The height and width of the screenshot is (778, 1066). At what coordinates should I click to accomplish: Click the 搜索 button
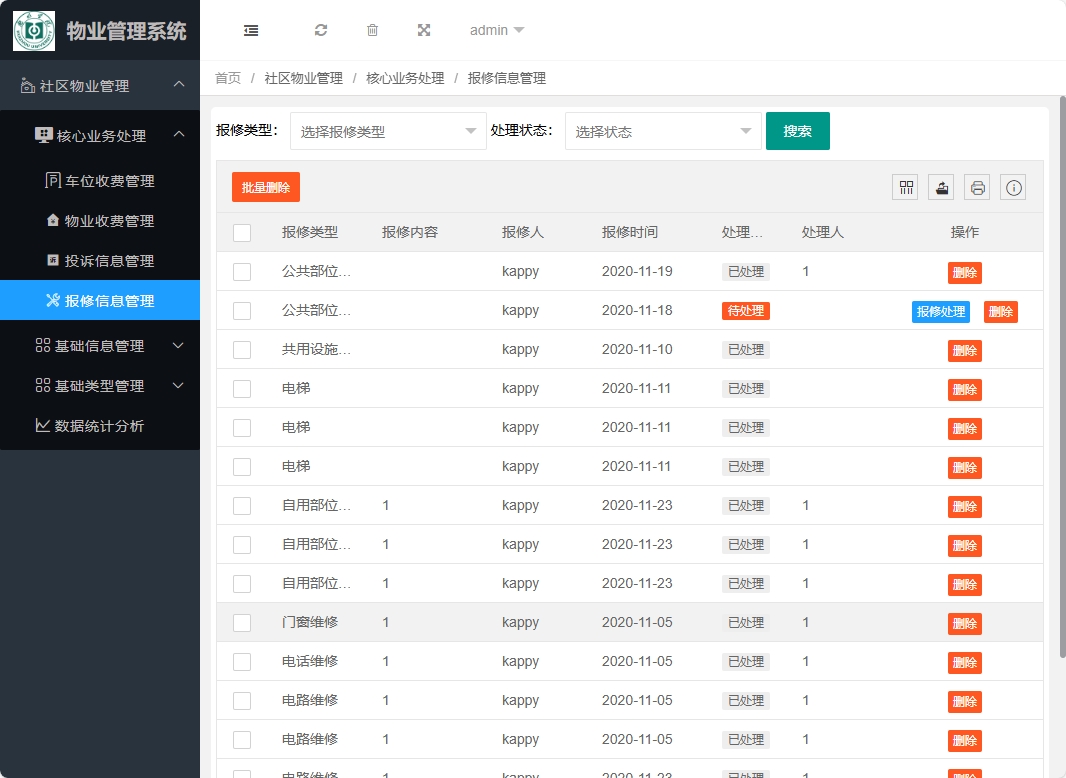(x=797, y=131)
